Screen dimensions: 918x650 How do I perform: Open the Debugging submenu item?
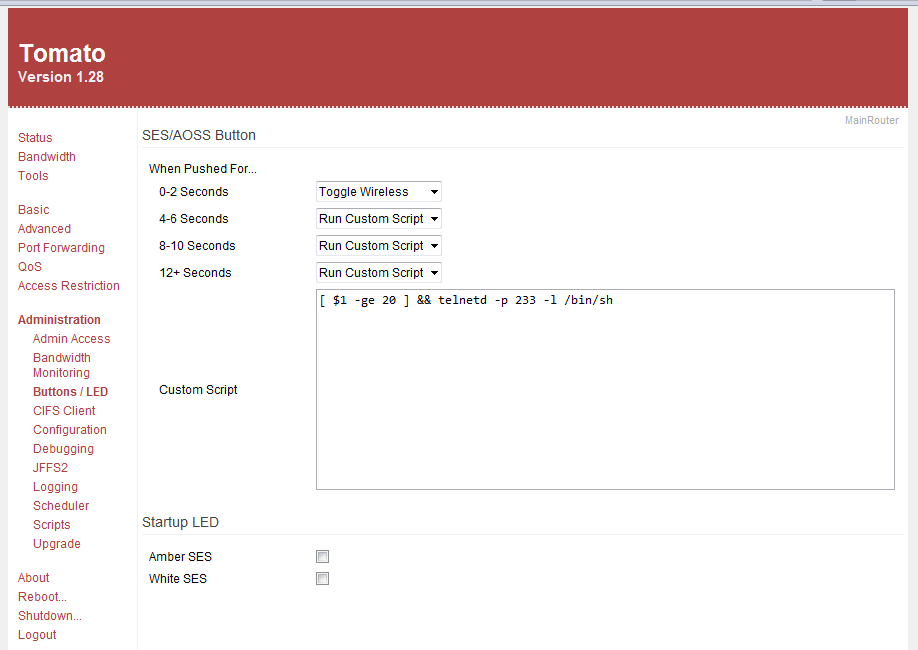tap(63, 449)
